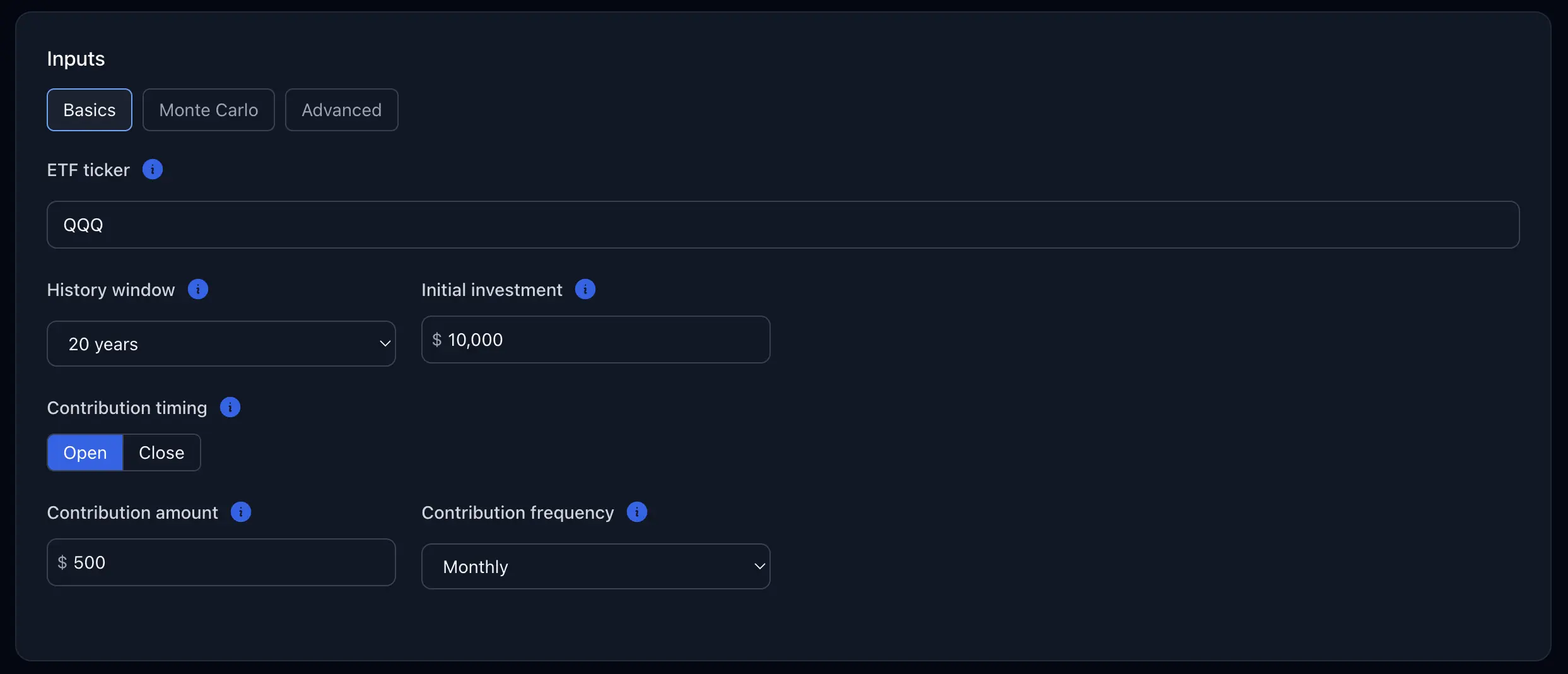The width and height of the screenshot is (1568, 674).
Task: Expand the Contribution frequency dropdown
Action: (x=595, y=567)
